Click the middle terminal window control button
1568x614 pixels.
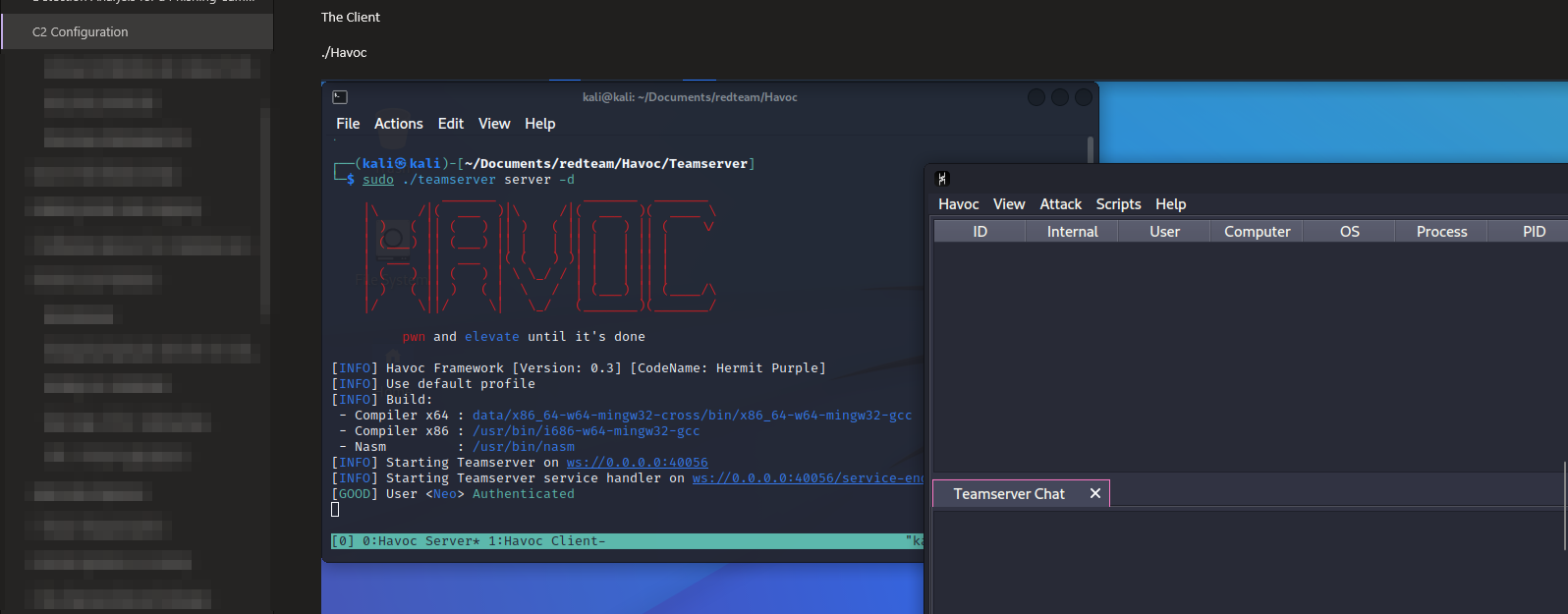[x=1060, y=97]
